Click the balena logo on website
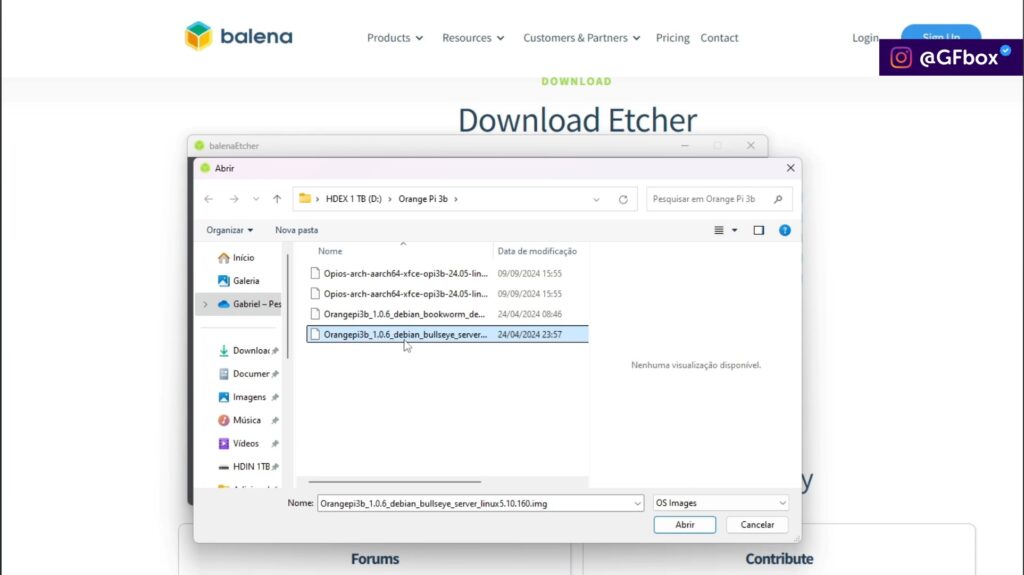 coord(238,36)
